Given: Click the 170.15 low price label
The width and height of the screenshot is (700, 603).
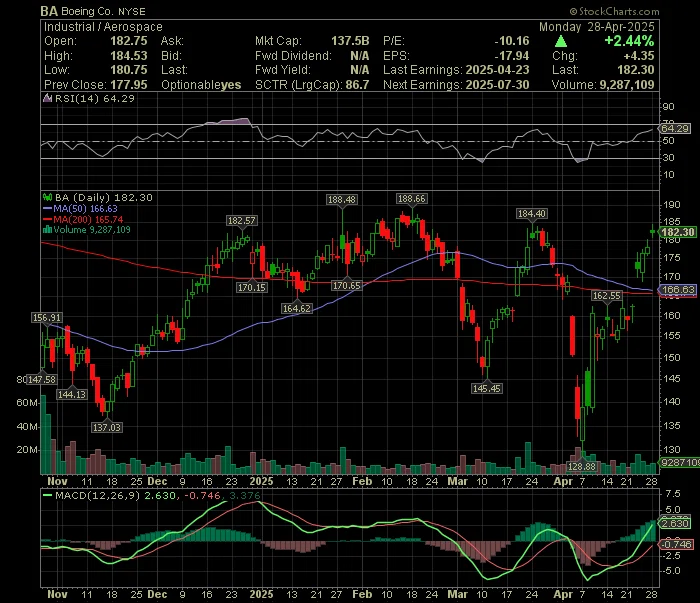Looking at the screenshot, I should [252, 287].
